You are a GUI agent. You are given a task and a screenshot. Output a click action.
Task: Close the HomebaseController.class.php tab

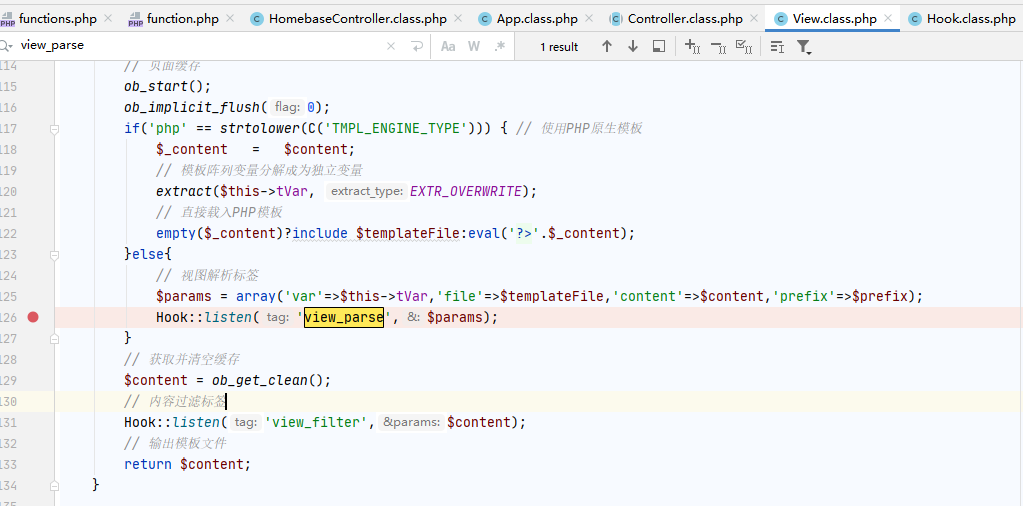(x=458, y=18)
